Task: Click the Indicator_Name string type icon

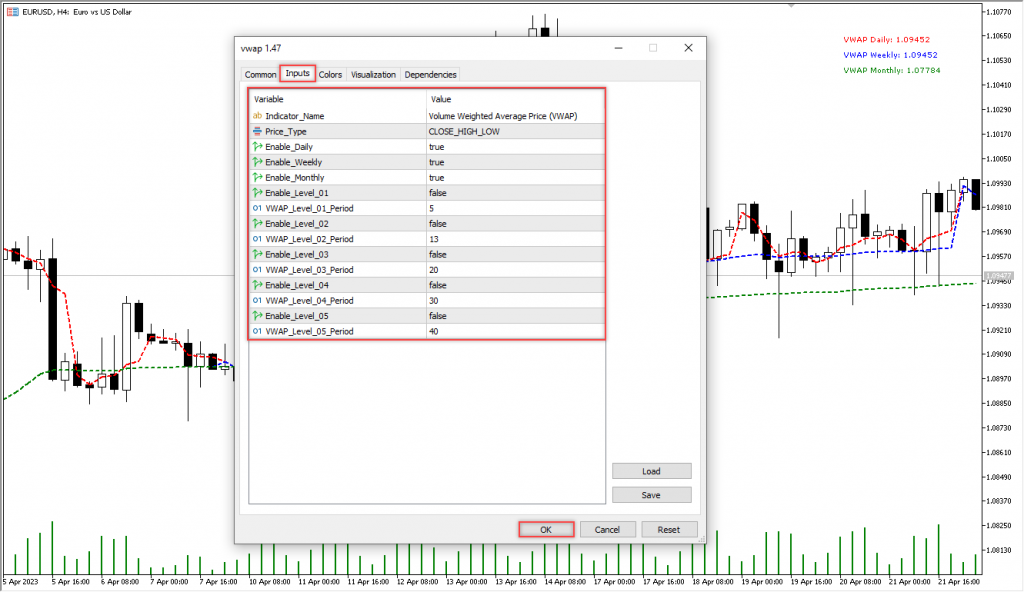Action: click(x=257, y=116)
